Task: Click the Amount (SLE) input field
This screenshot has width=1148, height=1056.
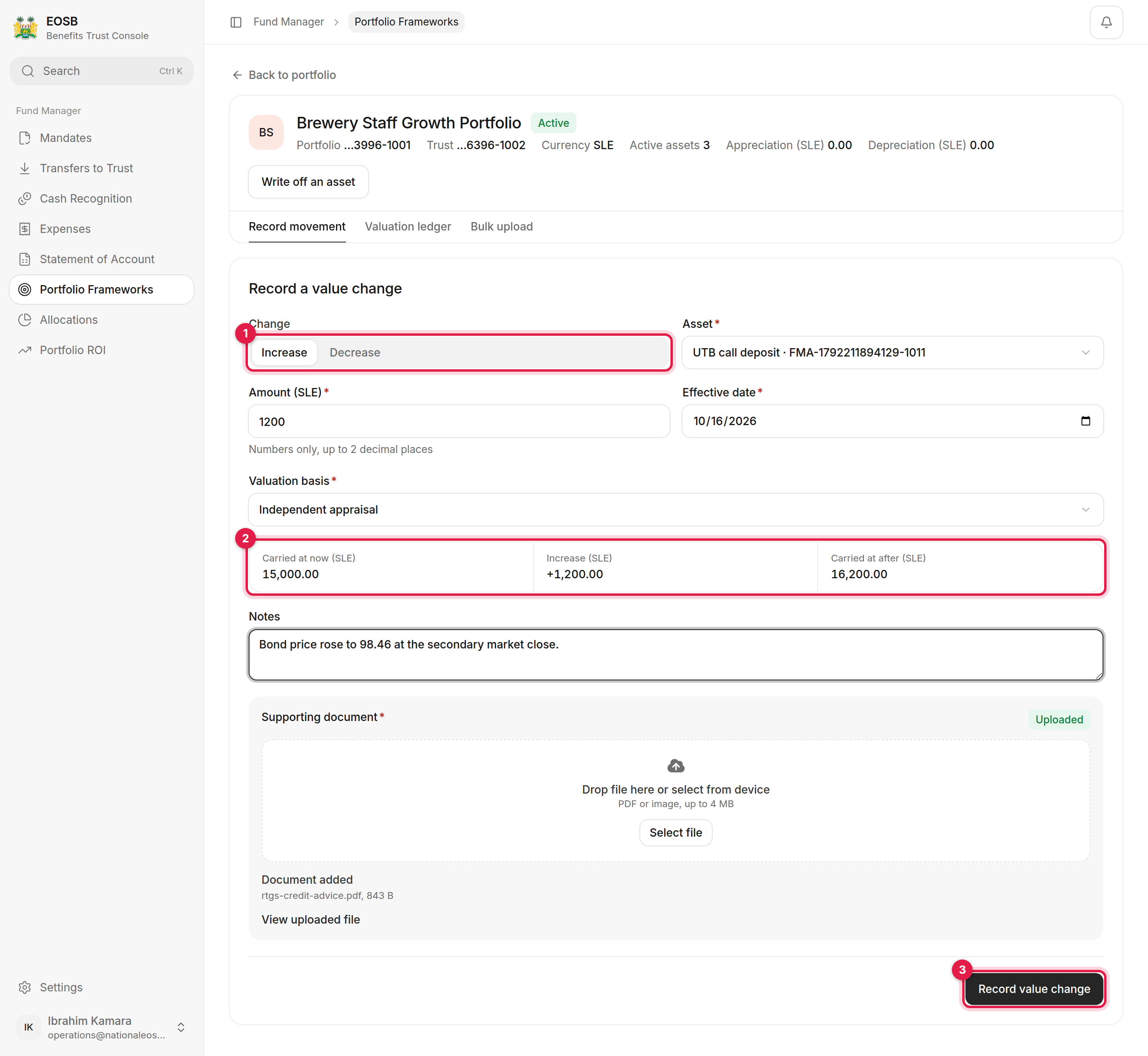Action: (x=459, y=421)
